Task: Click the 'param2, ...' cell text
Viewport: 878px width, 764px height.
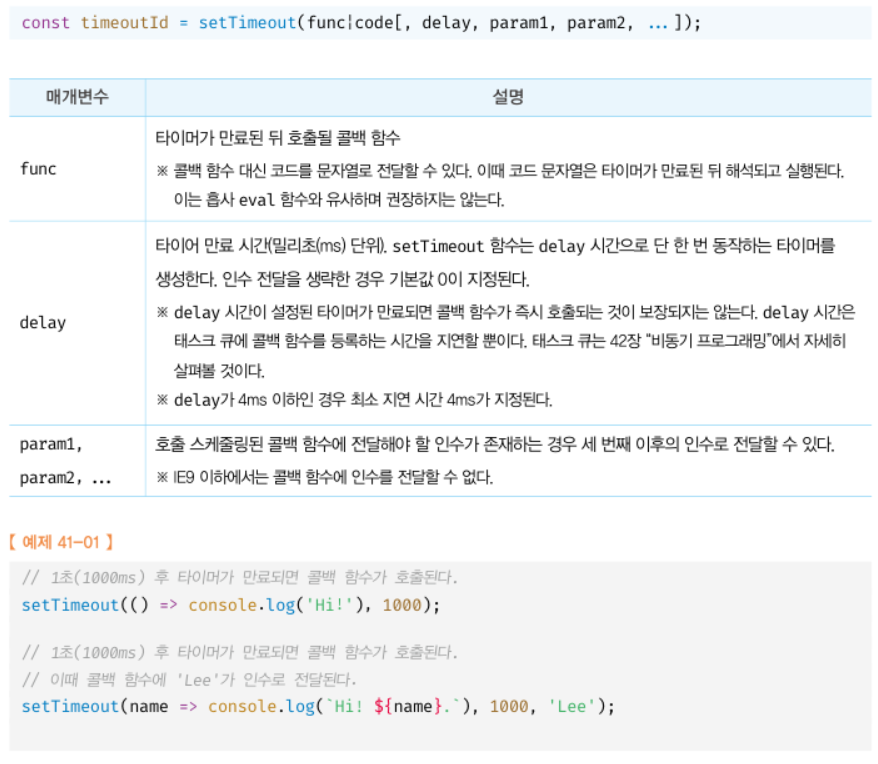Action: [x=66, y=478]
